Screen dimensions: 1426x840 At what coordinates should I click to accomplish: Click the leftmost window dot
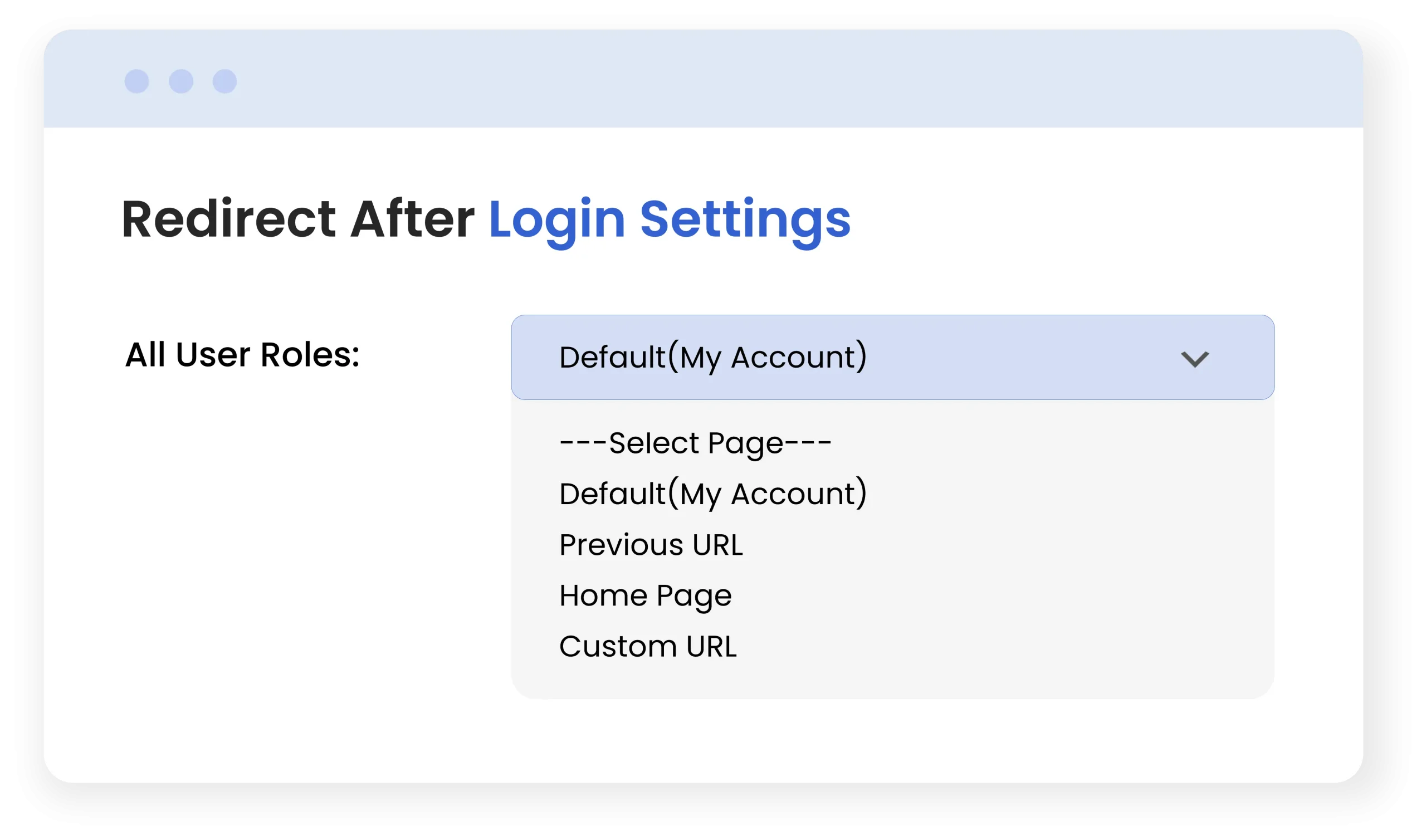(136, 81)
